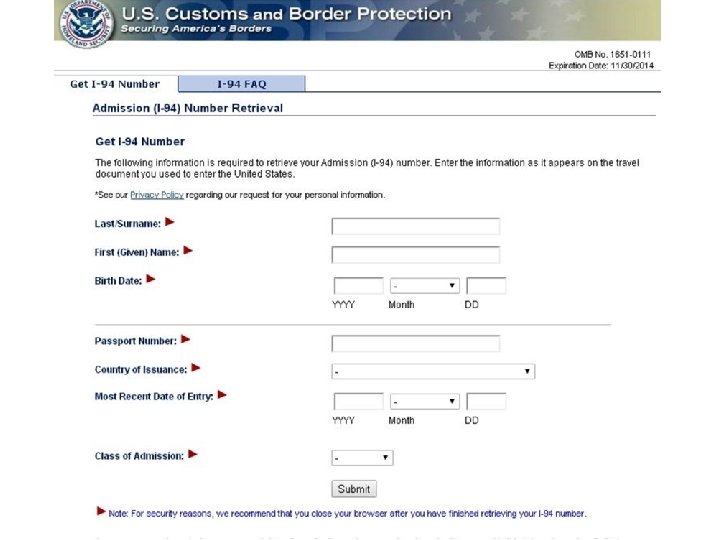
Task: Click the Securing America's Borders tagline
Action: (196, 29)
